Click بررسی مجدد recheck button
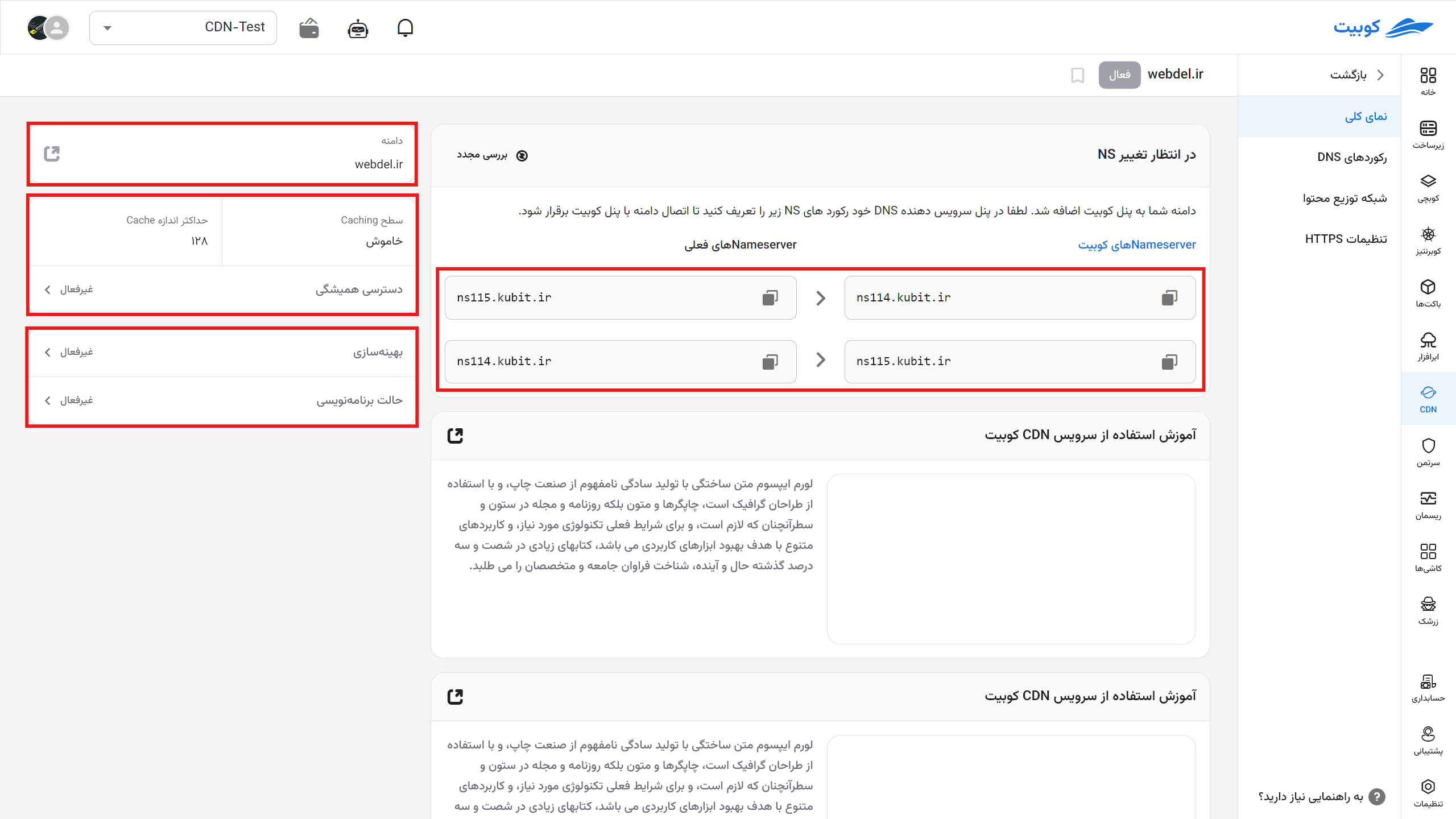This screenshot has height=819, width=1456. click(x=493, y=155)
